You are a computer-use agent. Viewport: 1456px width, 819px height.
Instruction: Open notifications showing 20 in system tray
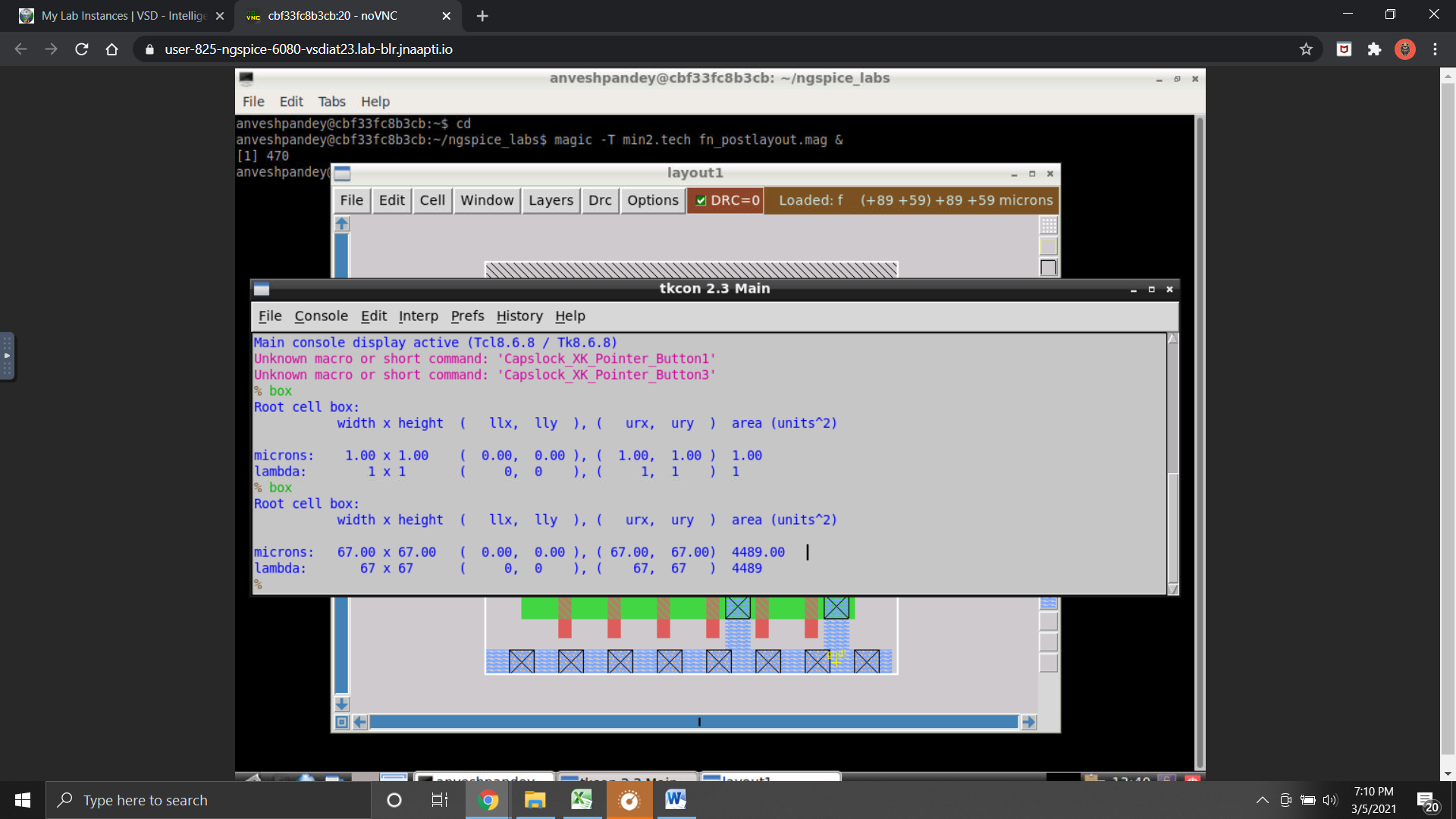[x=1429, y=799]
